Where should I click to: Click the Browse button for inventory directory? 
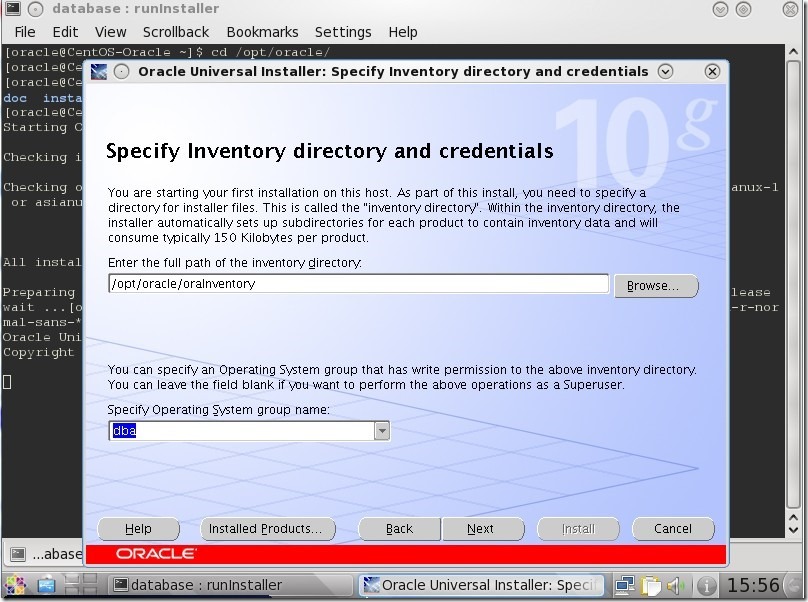point(655,286)
